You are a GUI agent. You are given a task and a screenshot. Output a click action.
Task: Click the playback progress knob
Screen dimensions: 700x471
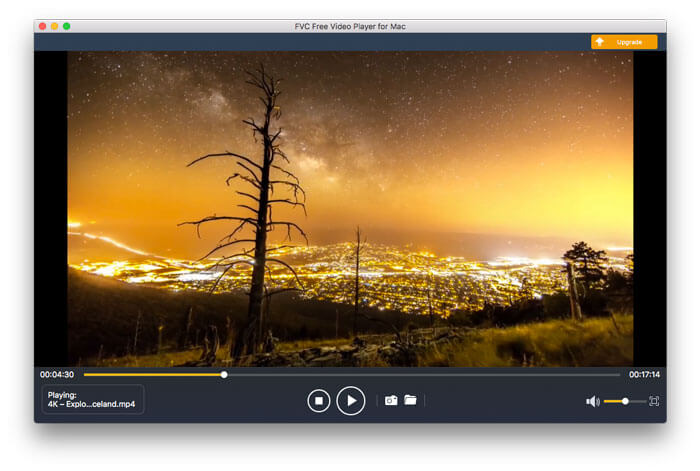coord(224,375)
